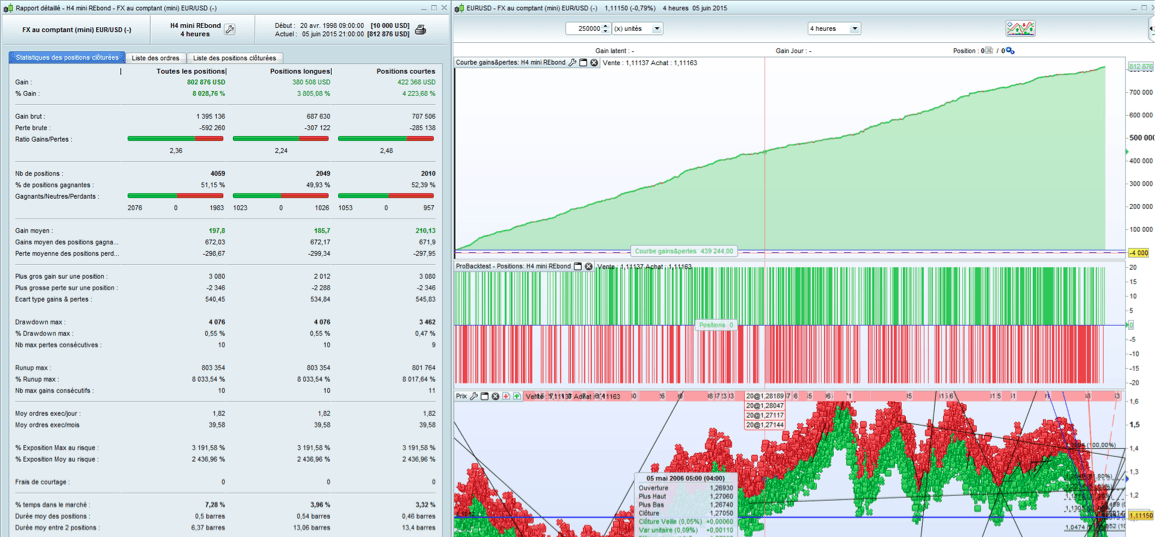
Task: Detach the Prix panel window
Action: point(485,396)
